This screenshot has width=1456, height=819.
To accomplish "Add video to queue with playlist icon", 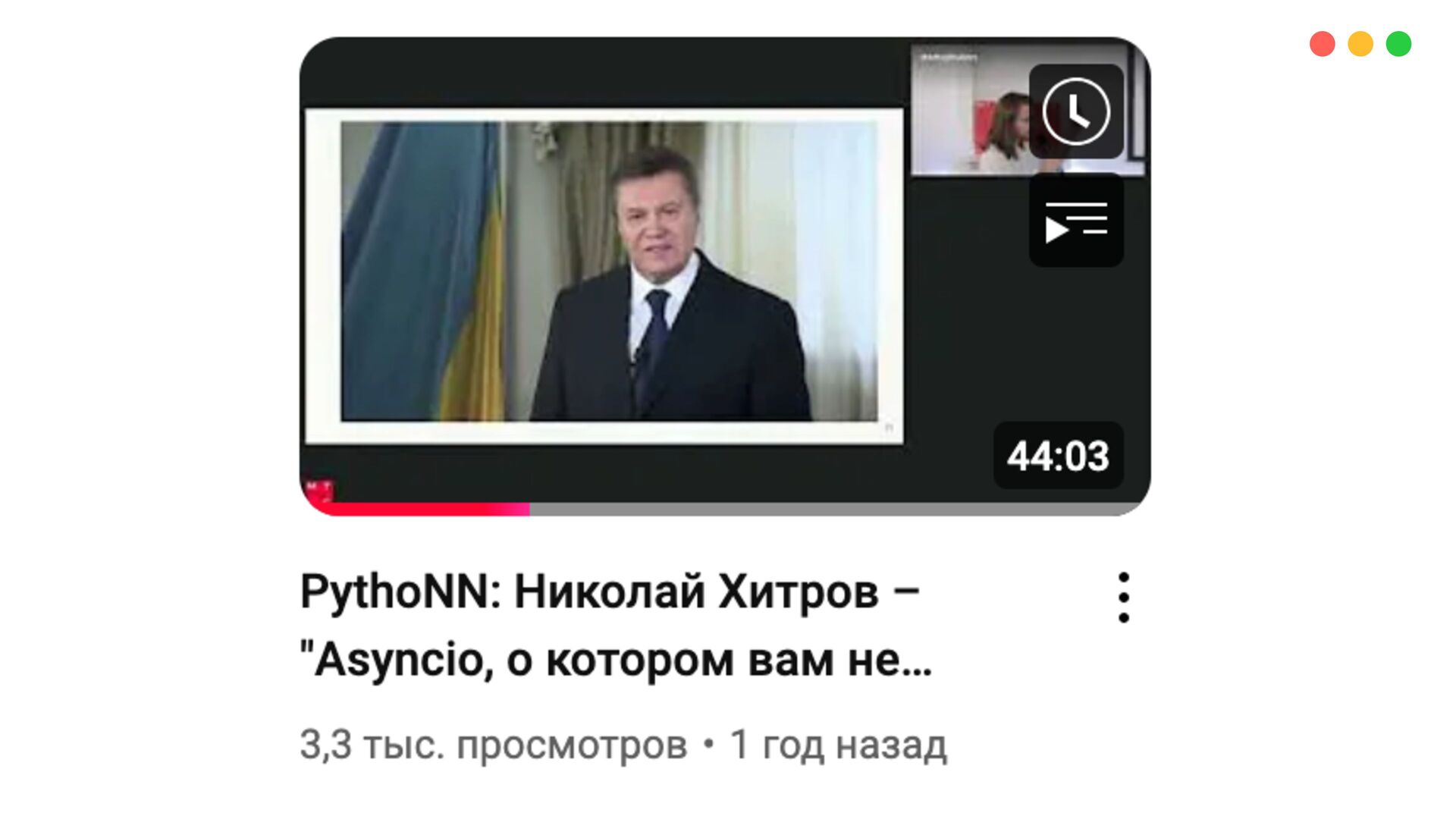I will (x=1076, y=220).
